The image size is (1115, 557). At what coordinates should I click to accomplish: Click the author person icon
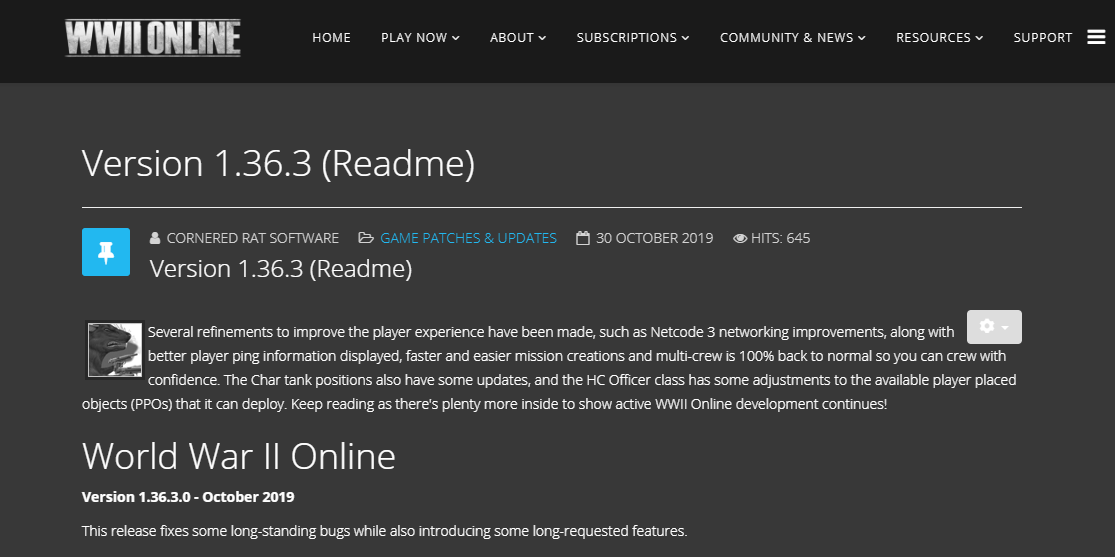pos(155,238)
